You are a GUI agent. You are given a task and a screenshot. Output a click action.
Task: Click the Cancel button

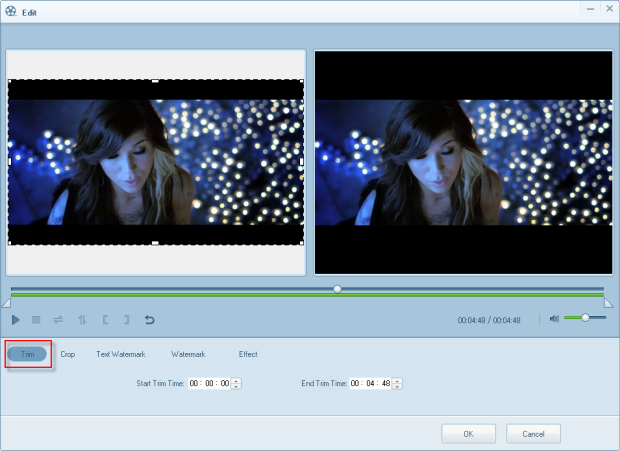[x=533, y=434]
